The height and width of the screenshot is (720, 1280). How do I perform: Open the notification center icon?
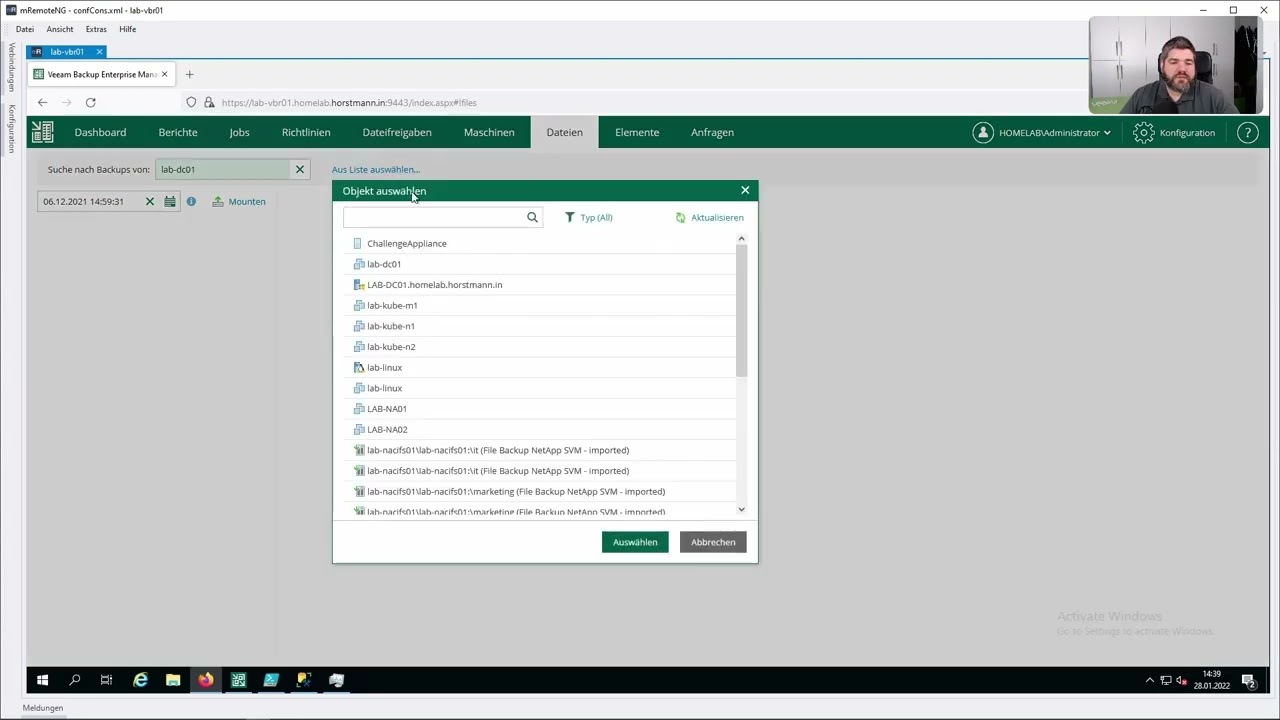[x=1248, y=680]
